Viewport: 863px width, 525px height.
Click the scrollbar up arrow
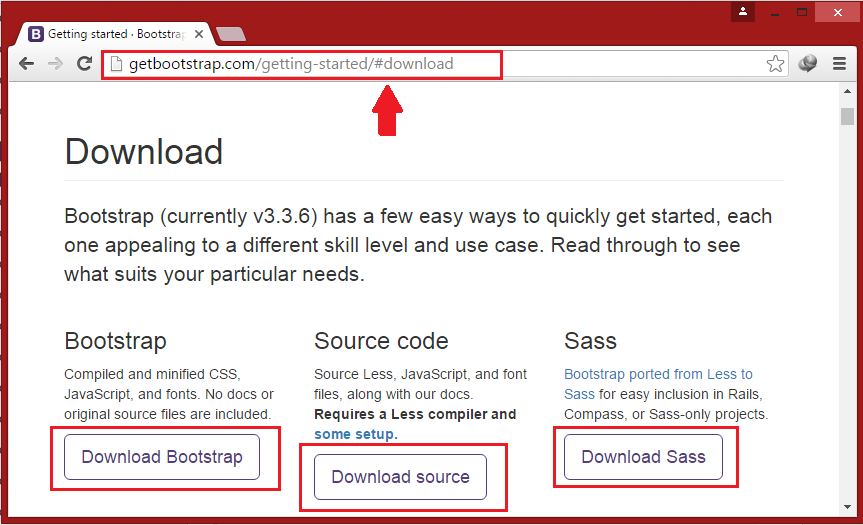click(847, 91)
